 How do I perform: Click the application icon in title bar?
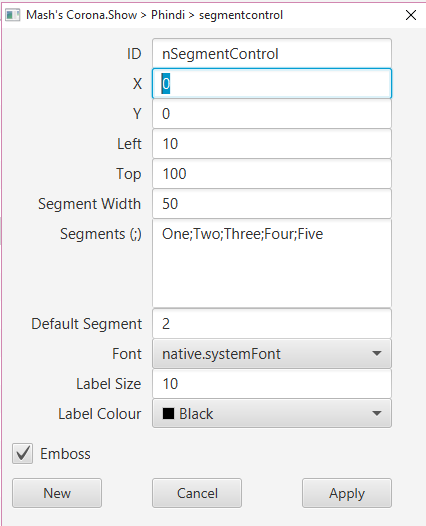pos(13,15)
